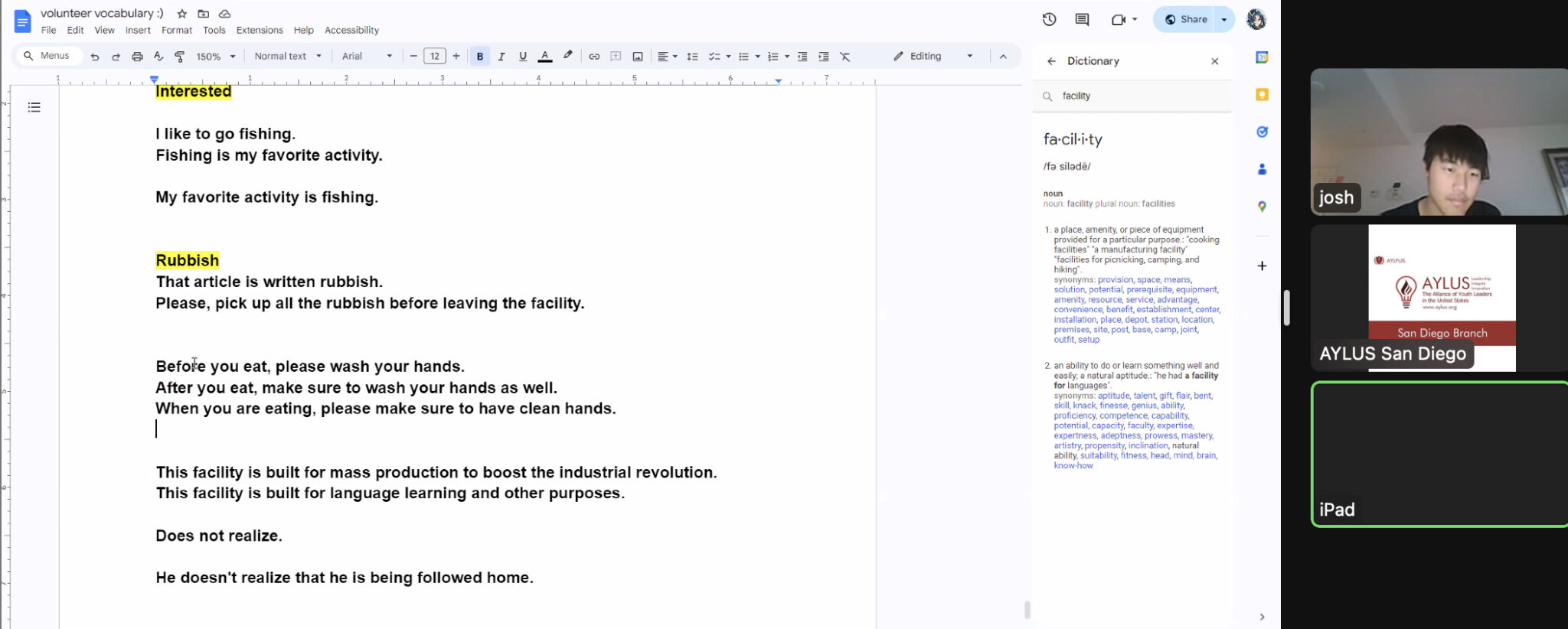Close the Dictionary panel
Viewport: 1568px width, 629px height.
click(x=1214, y=61)
